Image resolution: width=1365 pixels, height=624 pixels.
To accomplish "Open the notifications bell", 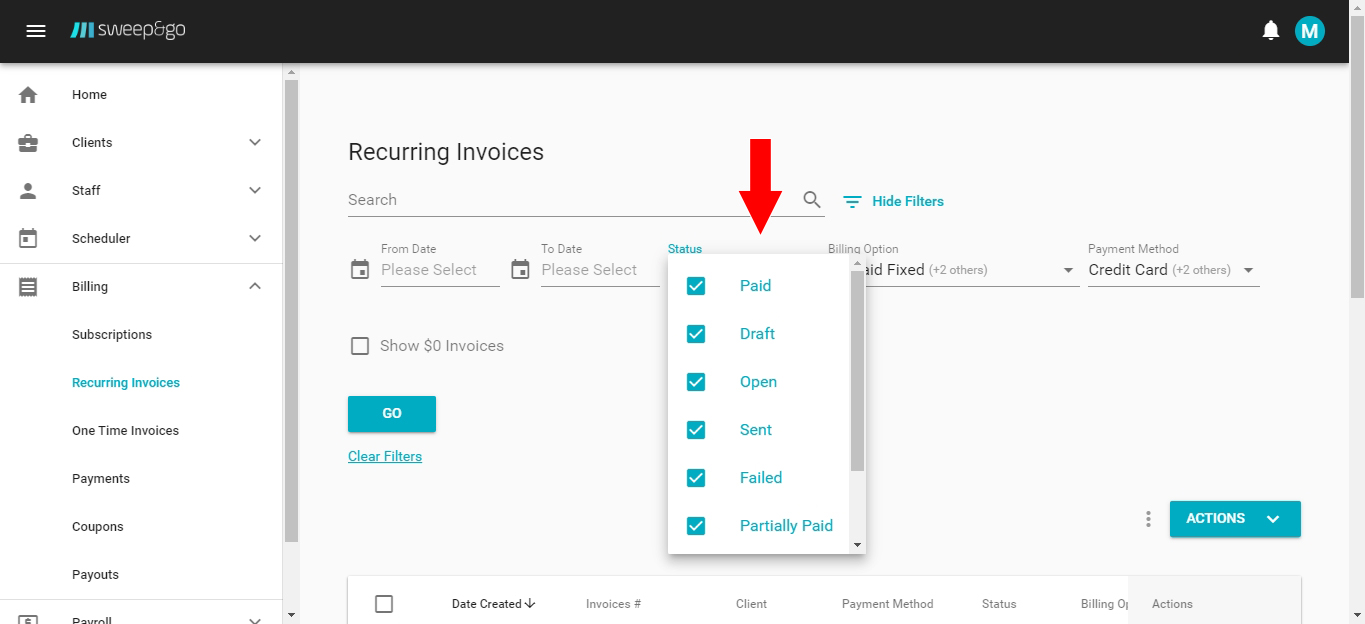I will coord(1271,31).
